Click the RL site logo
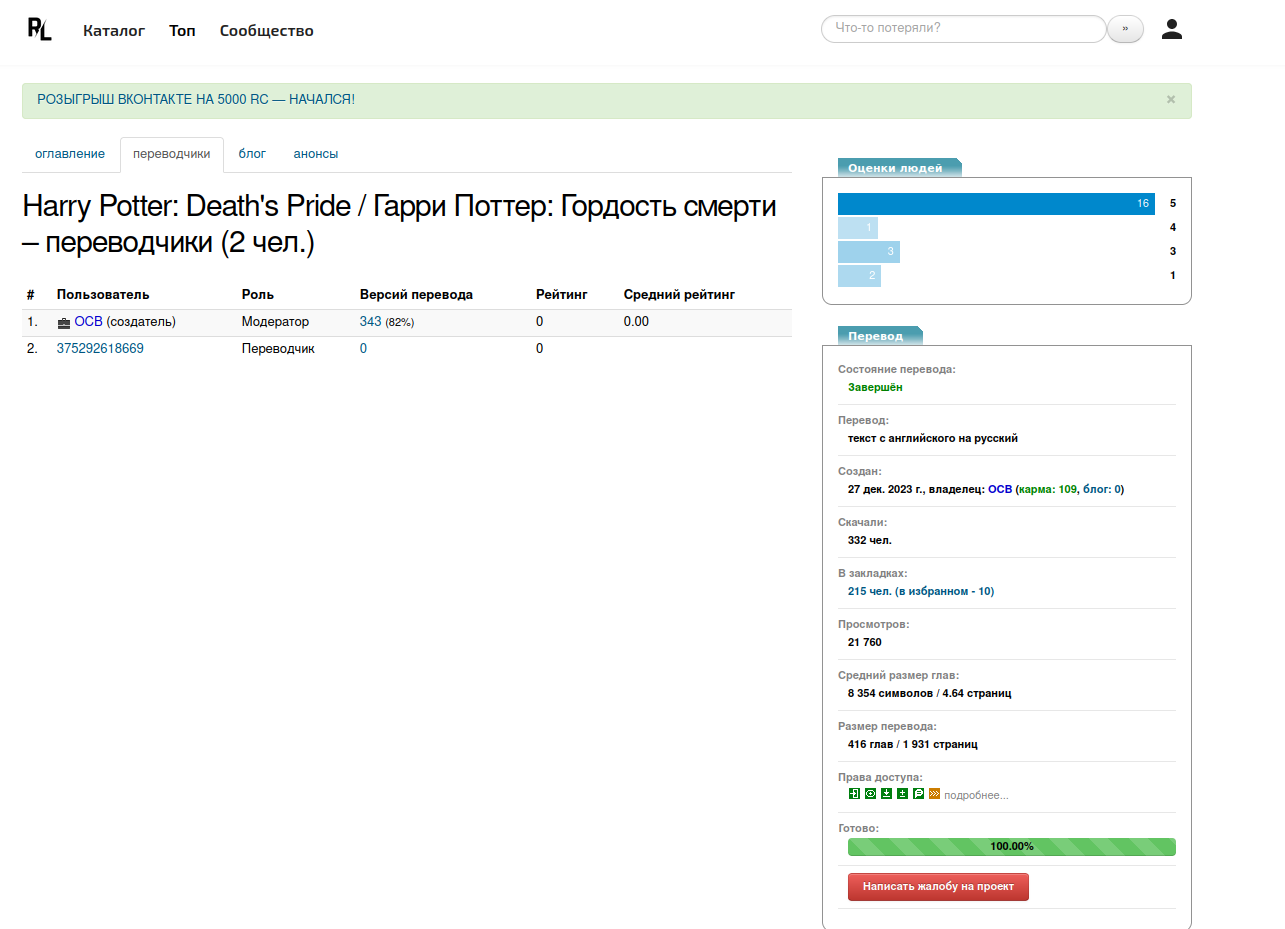Viewport: 1285px width, 929px height. (39, 29)
